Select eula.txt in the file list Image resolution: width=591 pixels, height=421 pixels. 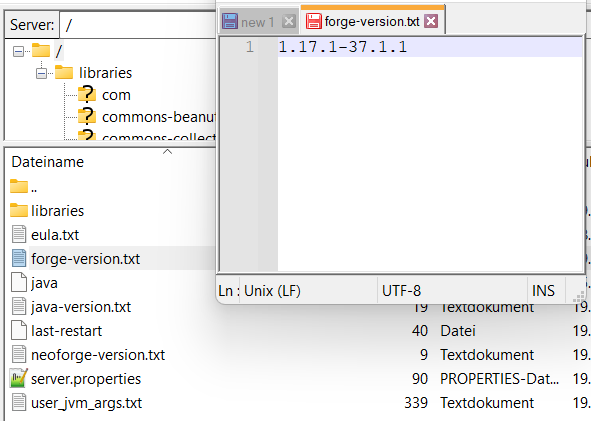pyautogui.click(x=55, y=235)
